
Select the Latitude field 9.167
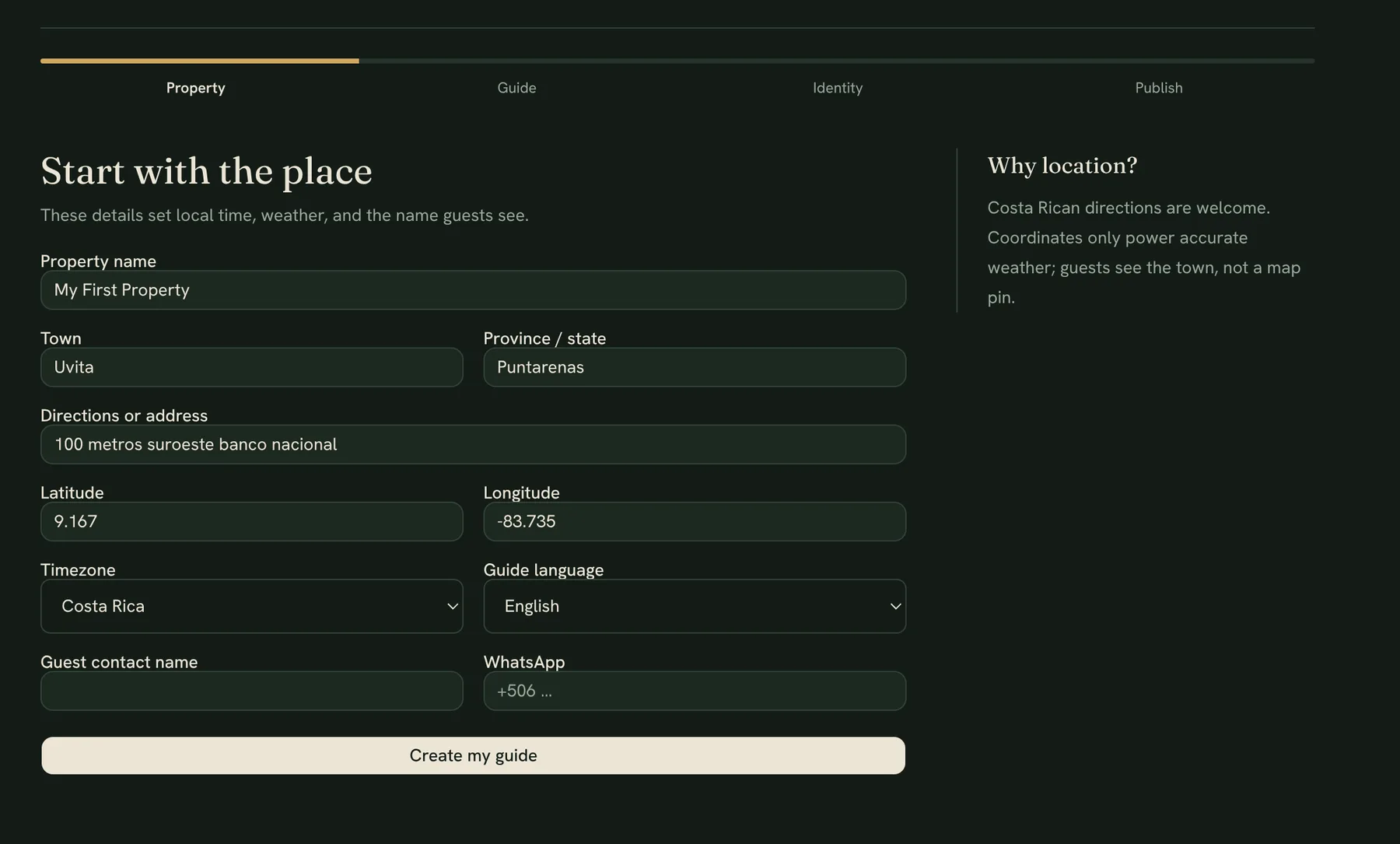pos(251,521)
